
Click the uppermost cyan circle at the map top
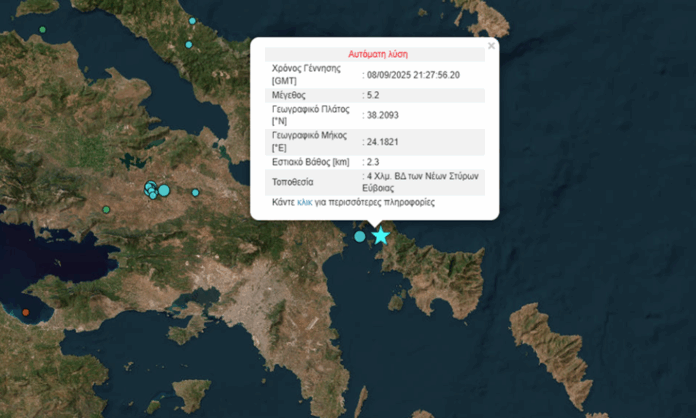(192, 21)
